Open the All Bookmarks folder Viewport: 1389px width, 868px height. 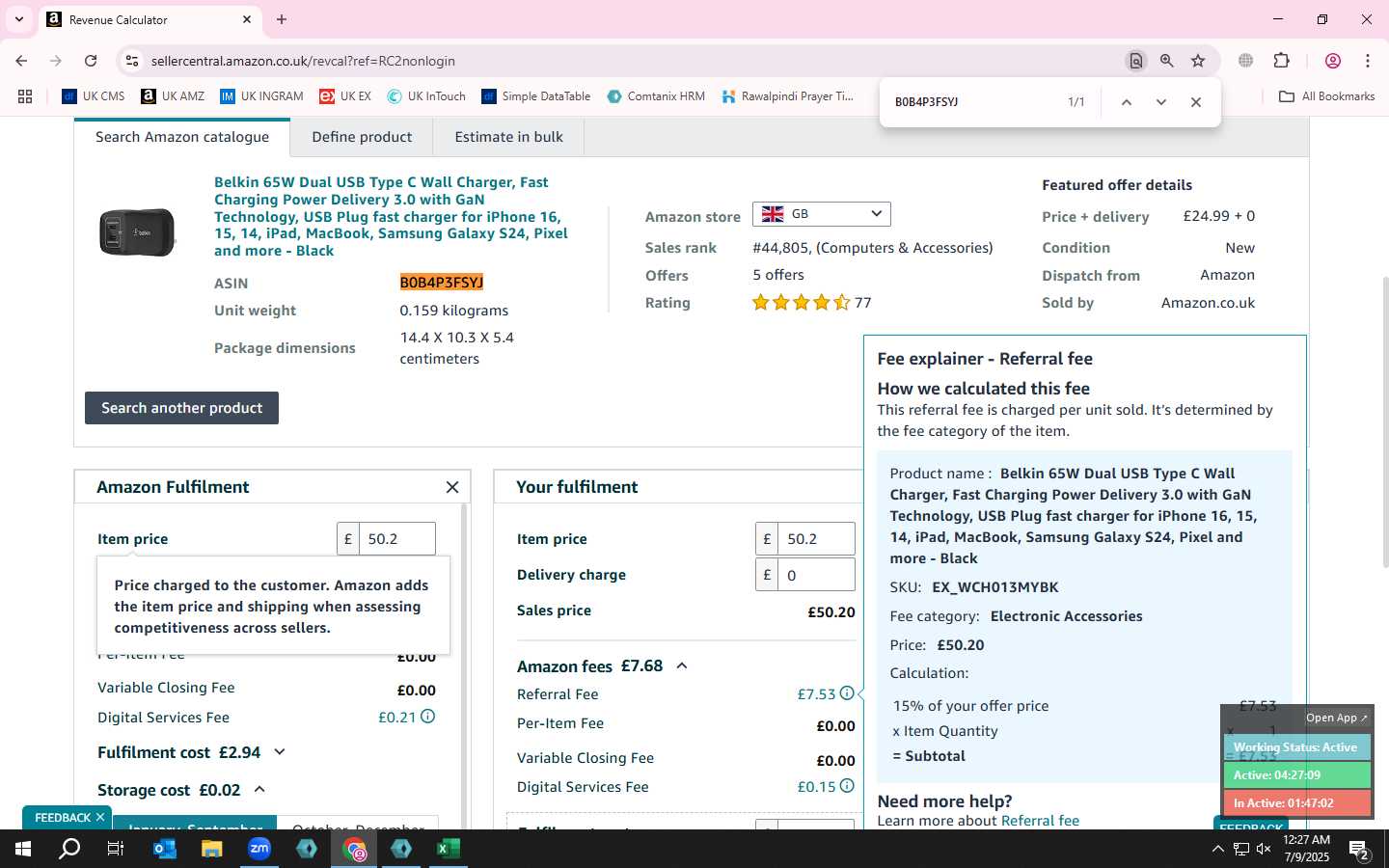click(1326, 96)
